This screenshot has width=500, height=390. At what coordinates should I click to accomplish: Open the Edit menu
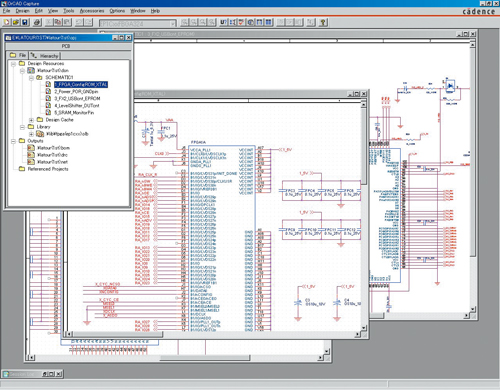click(x=39, y=11)
